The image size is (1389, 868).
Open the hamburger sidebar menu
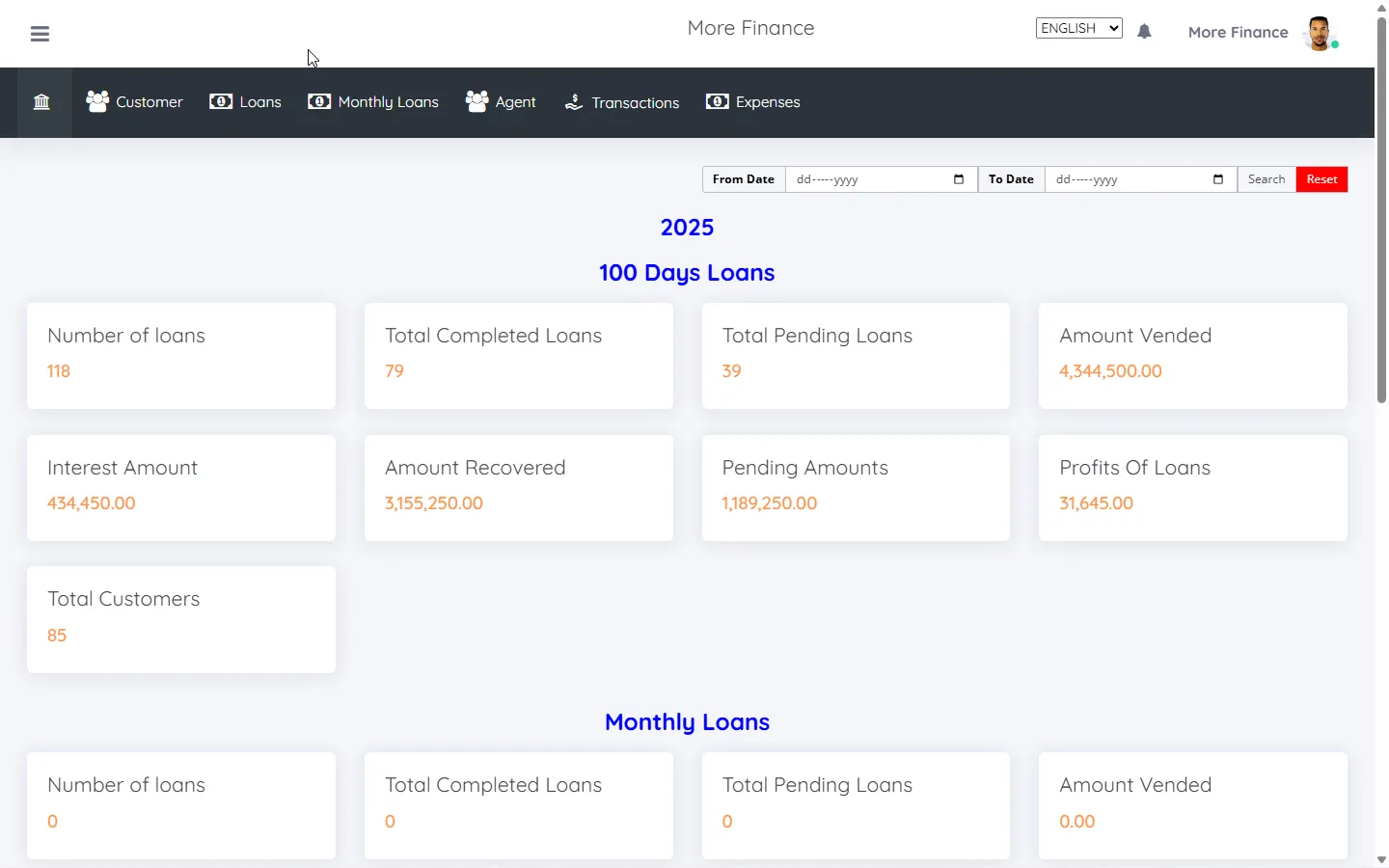coord(40,34)
